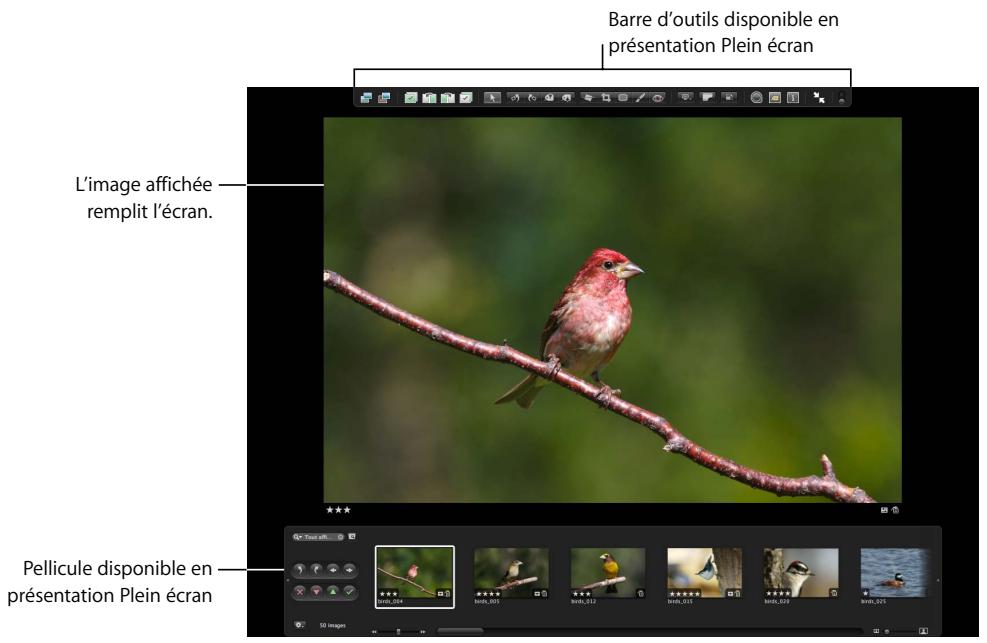Click the thumbnail size slider
This screenshot has height=643, width=987.
[900, 631]
